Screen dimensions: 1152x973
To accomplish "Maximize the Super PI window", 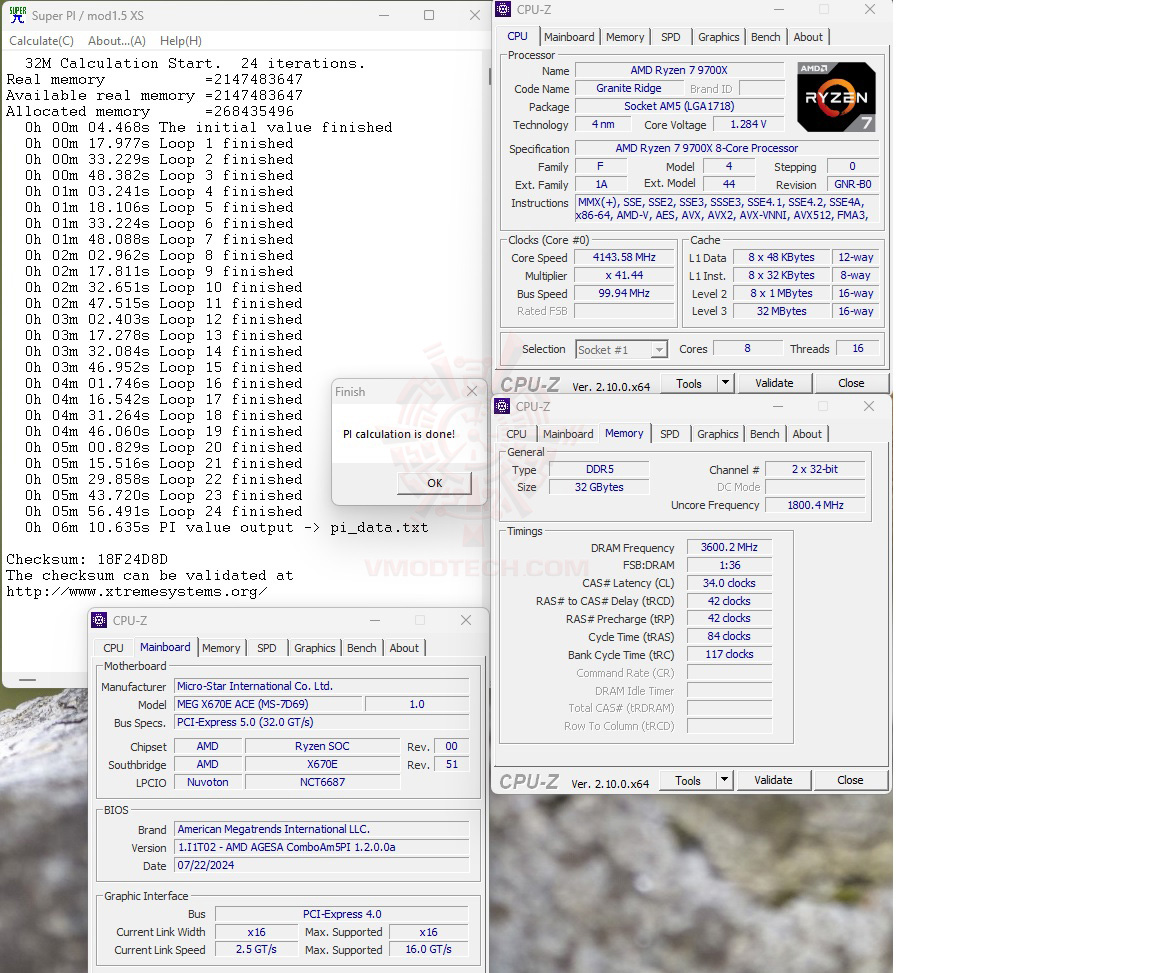I will [x=429, y=15].
